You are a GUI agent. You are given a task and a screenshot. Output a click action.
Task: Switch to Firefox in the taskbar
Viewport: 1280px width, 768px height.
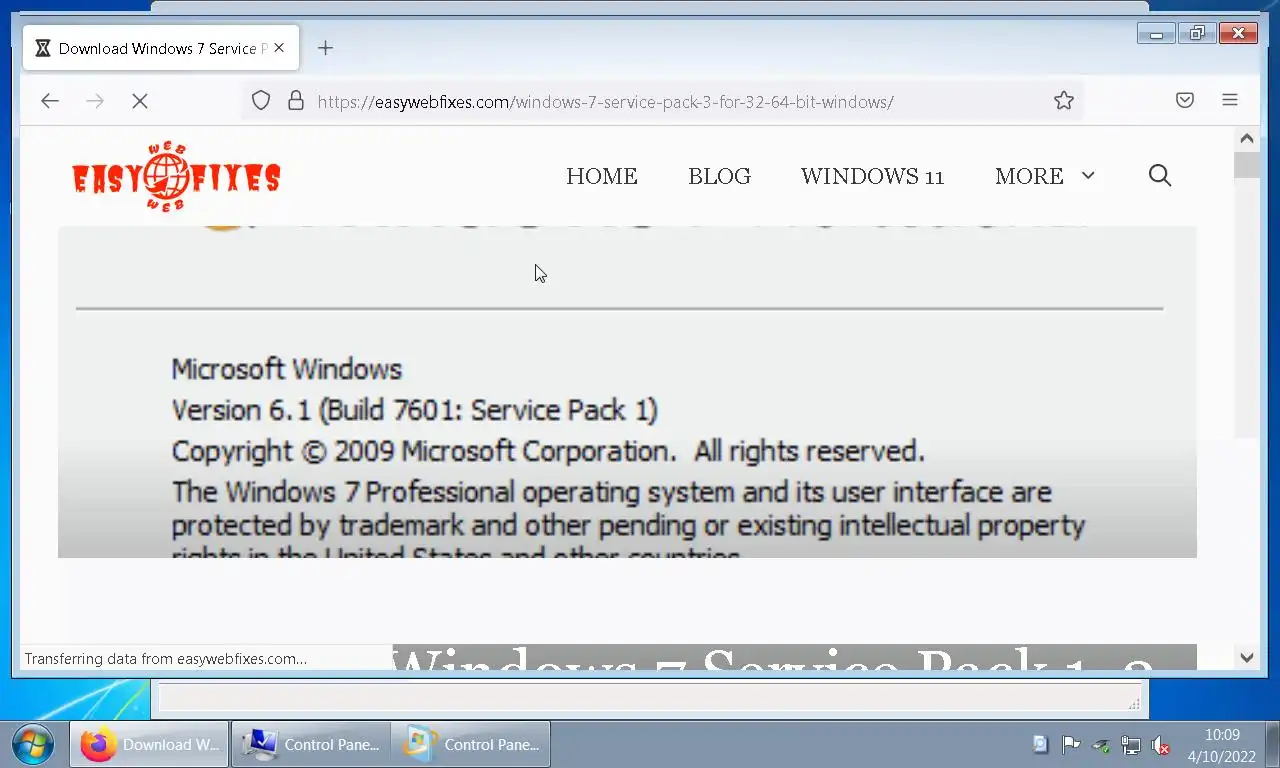click(x=150, y=744)
